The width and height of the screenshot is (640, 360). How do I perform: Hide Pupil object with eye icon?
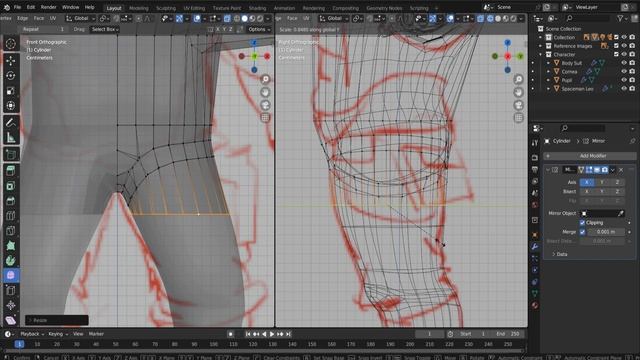point(624,80)
